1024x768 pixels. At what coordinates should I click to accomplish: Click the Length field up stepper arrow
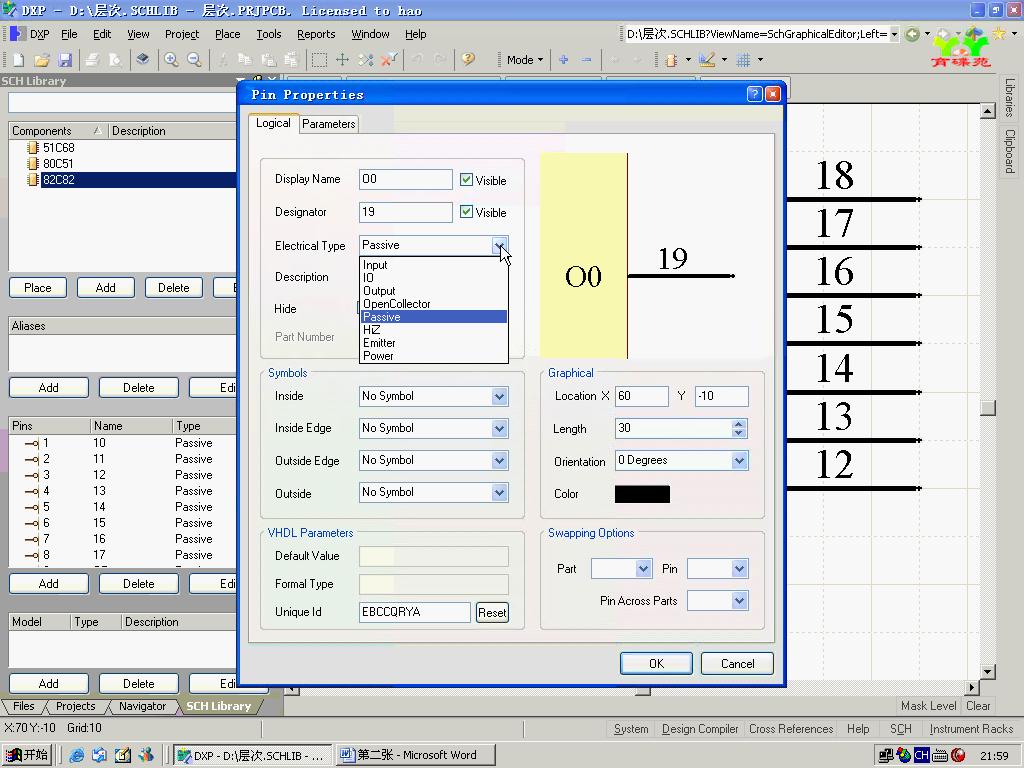click(739, 424)
